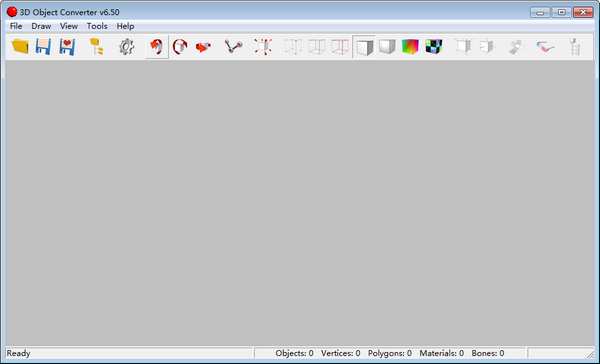Image resolution: width=600 pixels, height=364 pixels.
Task: Click the cube with red radiating arrows
Action: click(263, 47)
